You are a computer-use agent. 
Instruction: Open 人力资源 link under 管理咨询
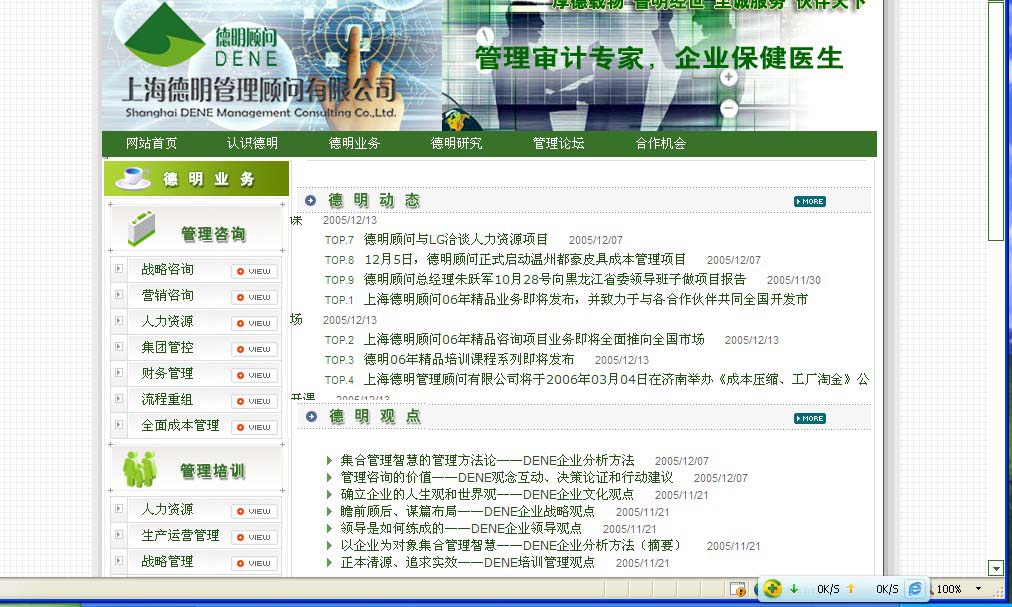tap(167, 322)
